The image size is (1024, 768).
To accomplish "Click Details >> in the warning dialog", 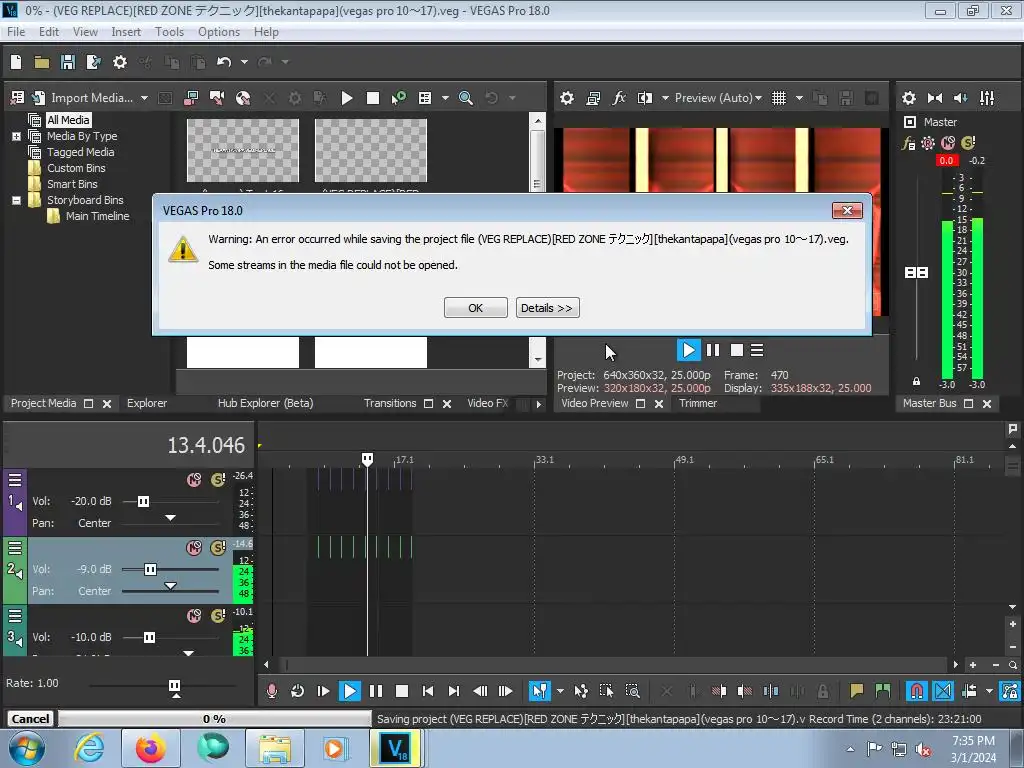I will (x=547, y=308).
